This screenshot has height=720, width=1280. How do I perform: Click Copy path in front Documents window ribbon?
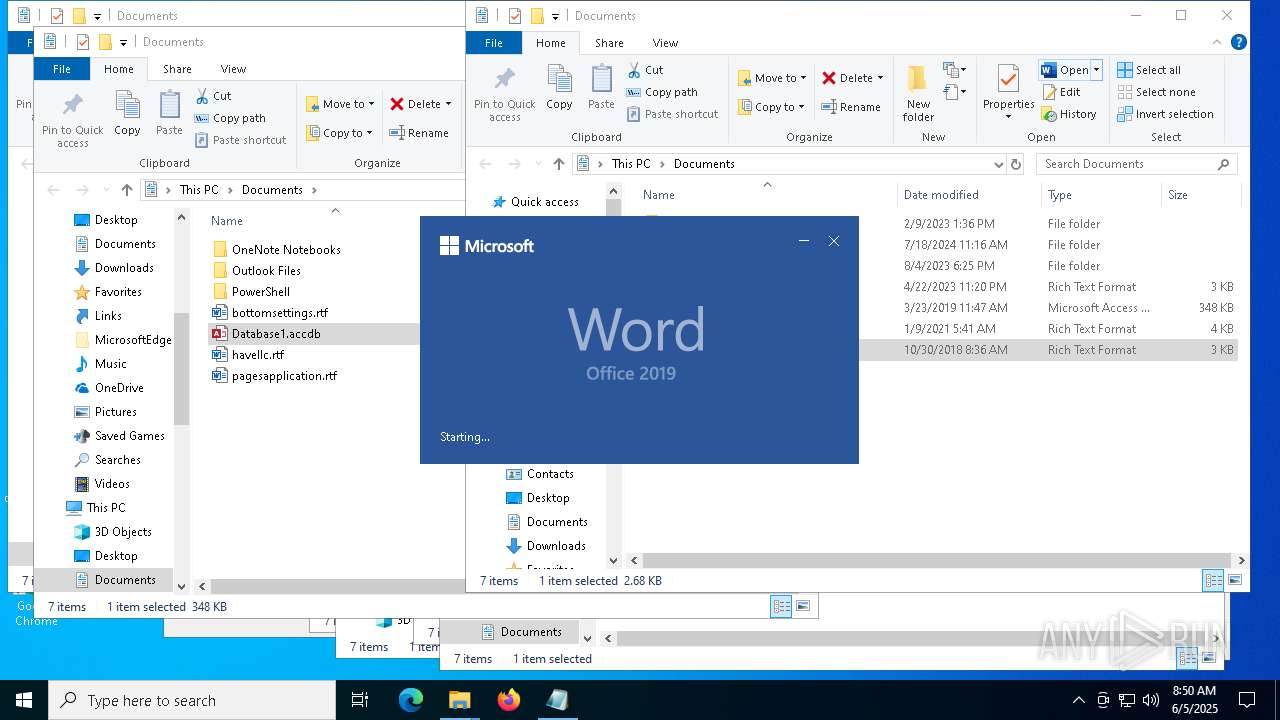point(662,92)
